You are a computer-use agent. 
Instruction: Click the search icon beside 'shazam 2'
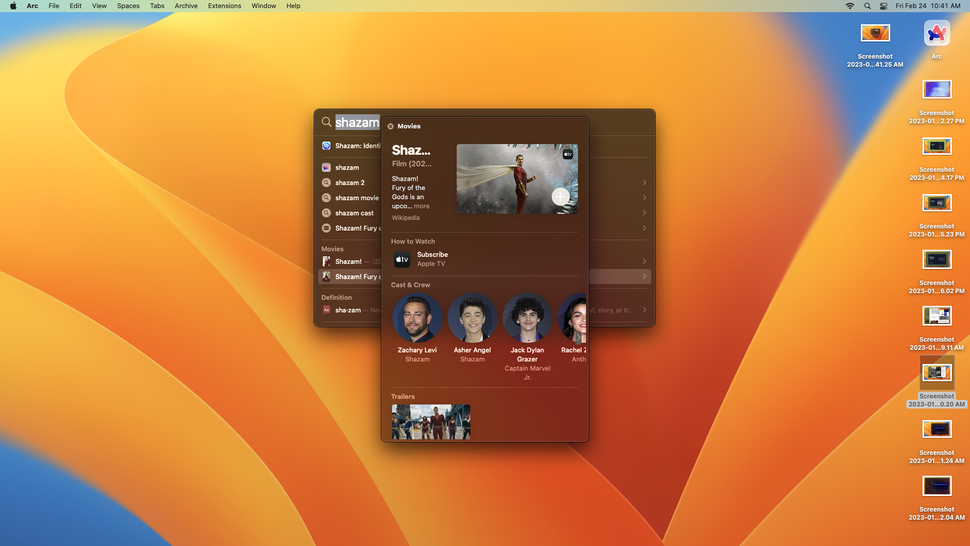(x=326, y=182)
